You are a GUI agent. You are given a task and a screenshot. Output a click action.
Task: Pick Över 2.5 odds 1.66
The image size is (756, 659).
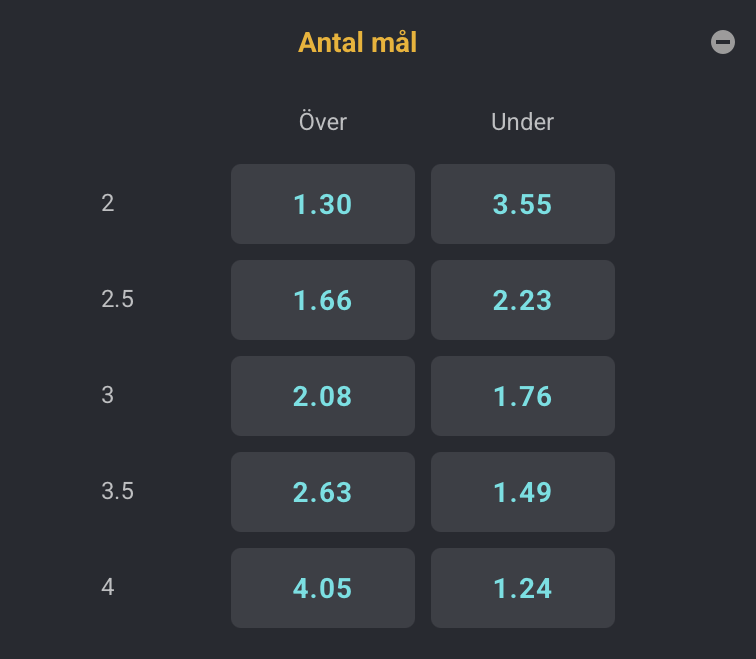(323, 300)
